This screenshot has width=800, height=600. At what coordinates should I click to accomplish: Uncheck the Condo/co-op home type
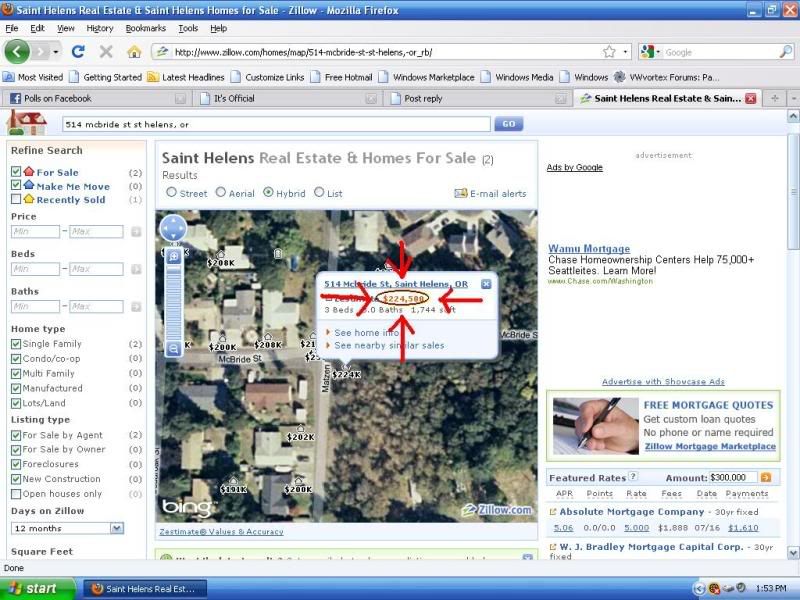point(16,359)
